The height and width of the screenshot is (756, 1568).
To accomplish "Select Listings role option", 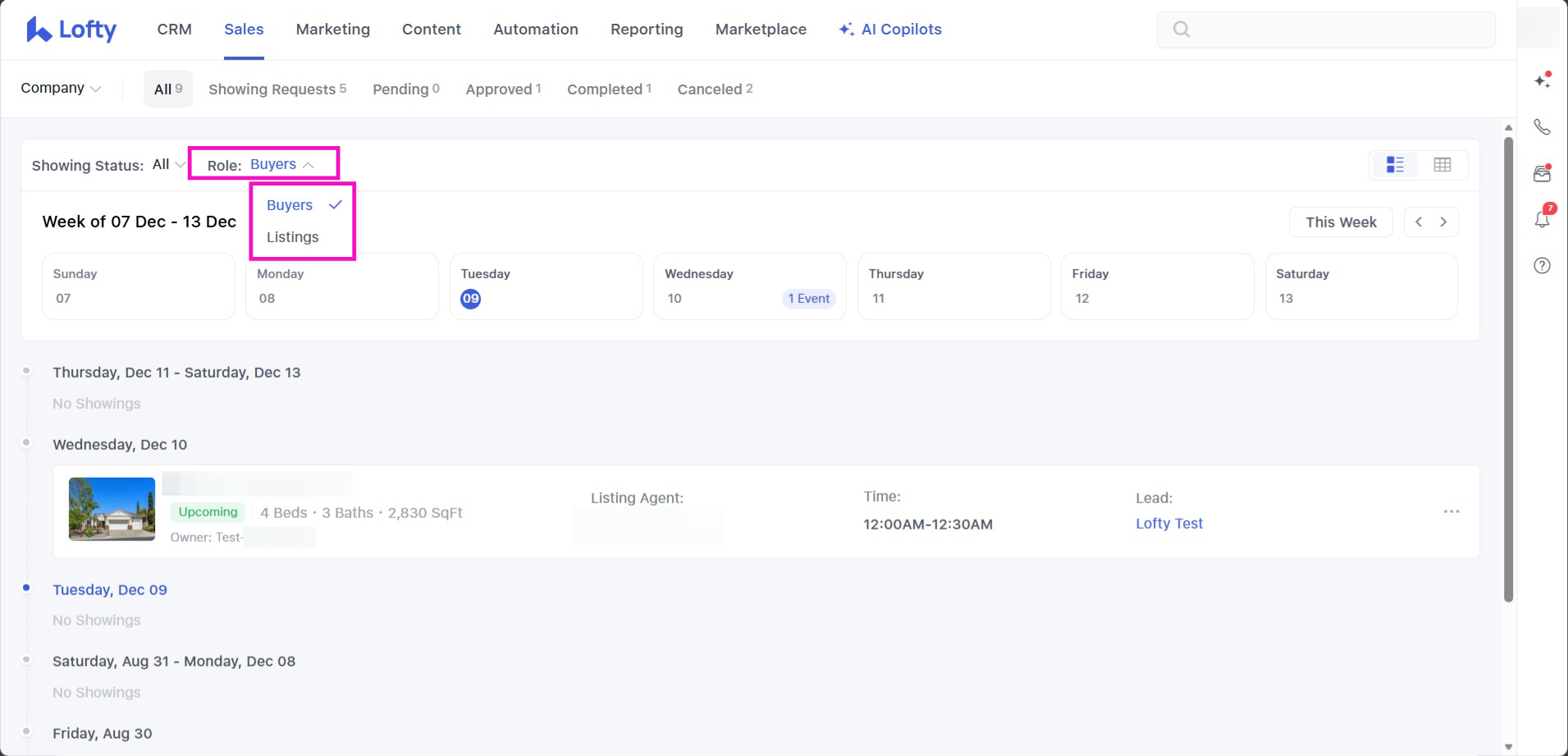I will (292, 237).
